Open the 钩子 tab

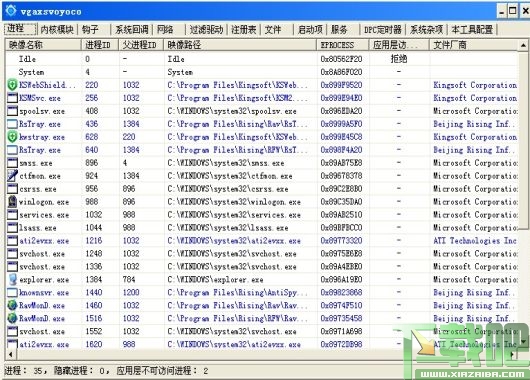tap(90, 30)
